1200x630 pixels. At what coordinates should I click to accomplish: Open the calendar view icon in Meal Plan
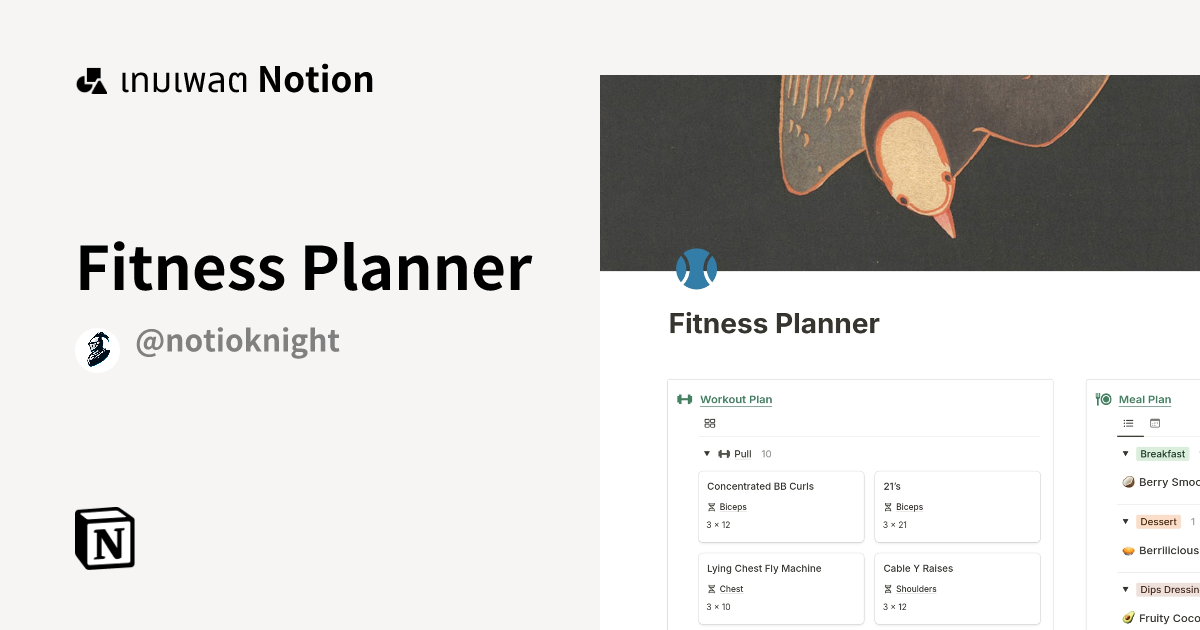(x=1155, y=423)
